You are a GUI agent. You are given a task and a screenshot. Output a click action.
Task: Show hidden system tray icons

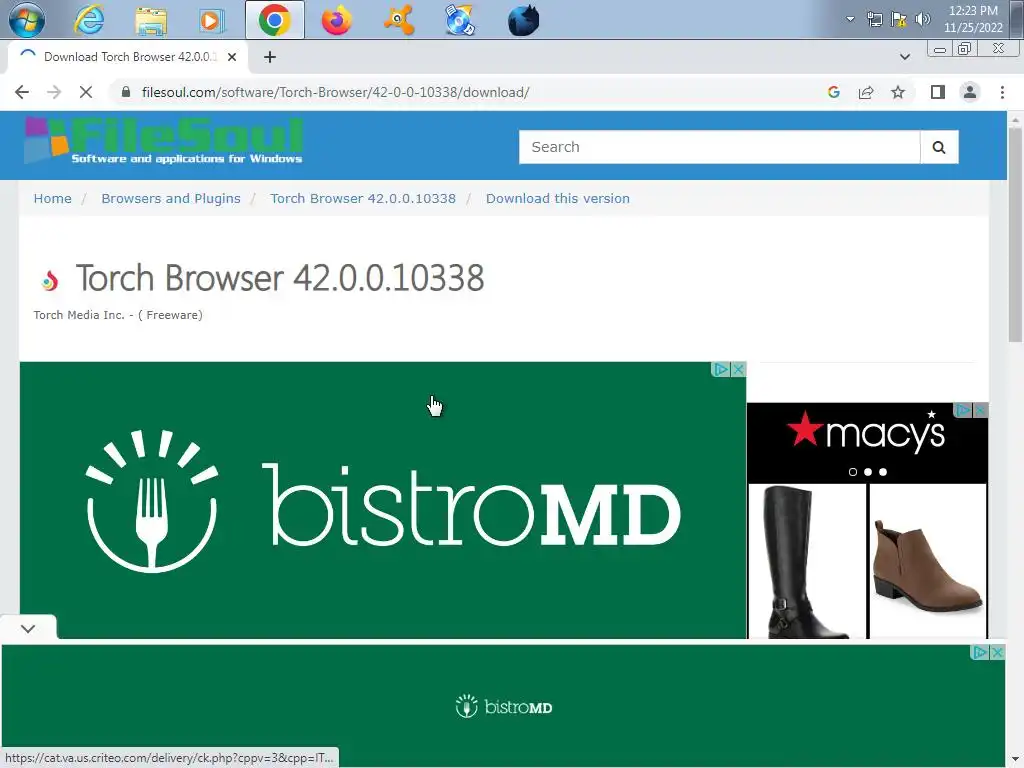coord(850,19)
